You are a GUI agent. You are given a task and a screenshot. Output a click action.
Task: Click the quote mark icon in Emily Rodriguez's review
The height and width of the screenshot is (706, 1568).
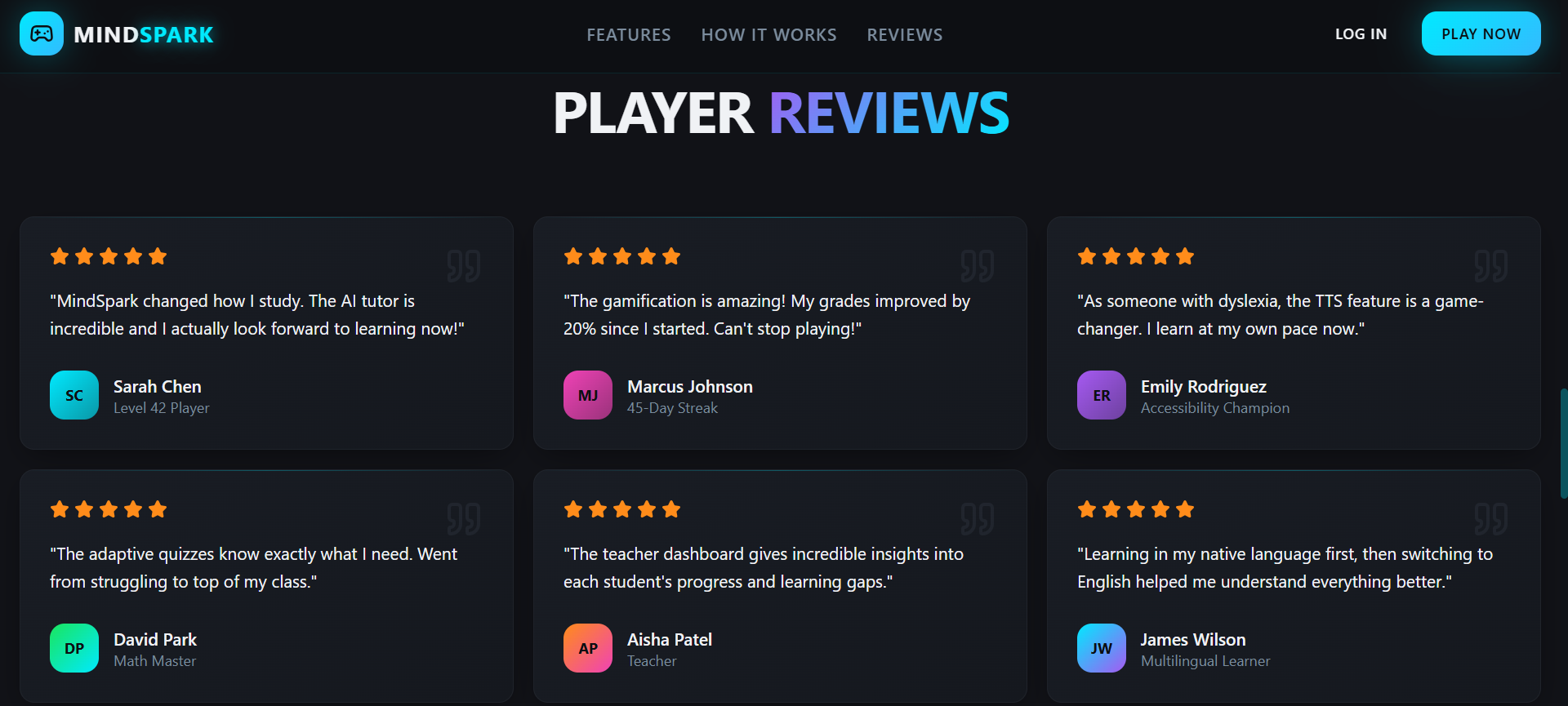[x=1491, y=266]
